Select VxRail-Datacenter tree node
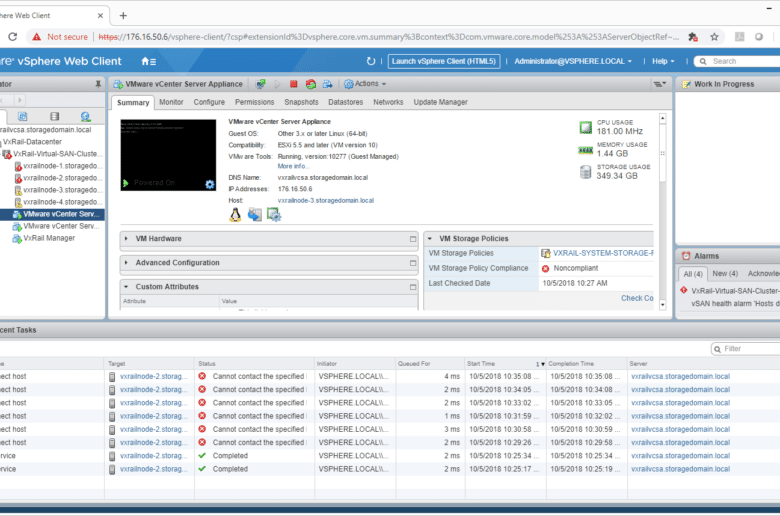The height and width of the screenshot is (516, 780). click(32, 142)
